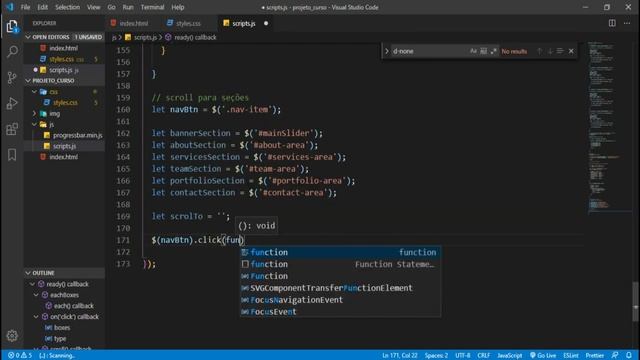Click the unsaved dot on scripts.js tab
Image resolution: width=640 pixels, height=360 pixels.
pos(266,23)
